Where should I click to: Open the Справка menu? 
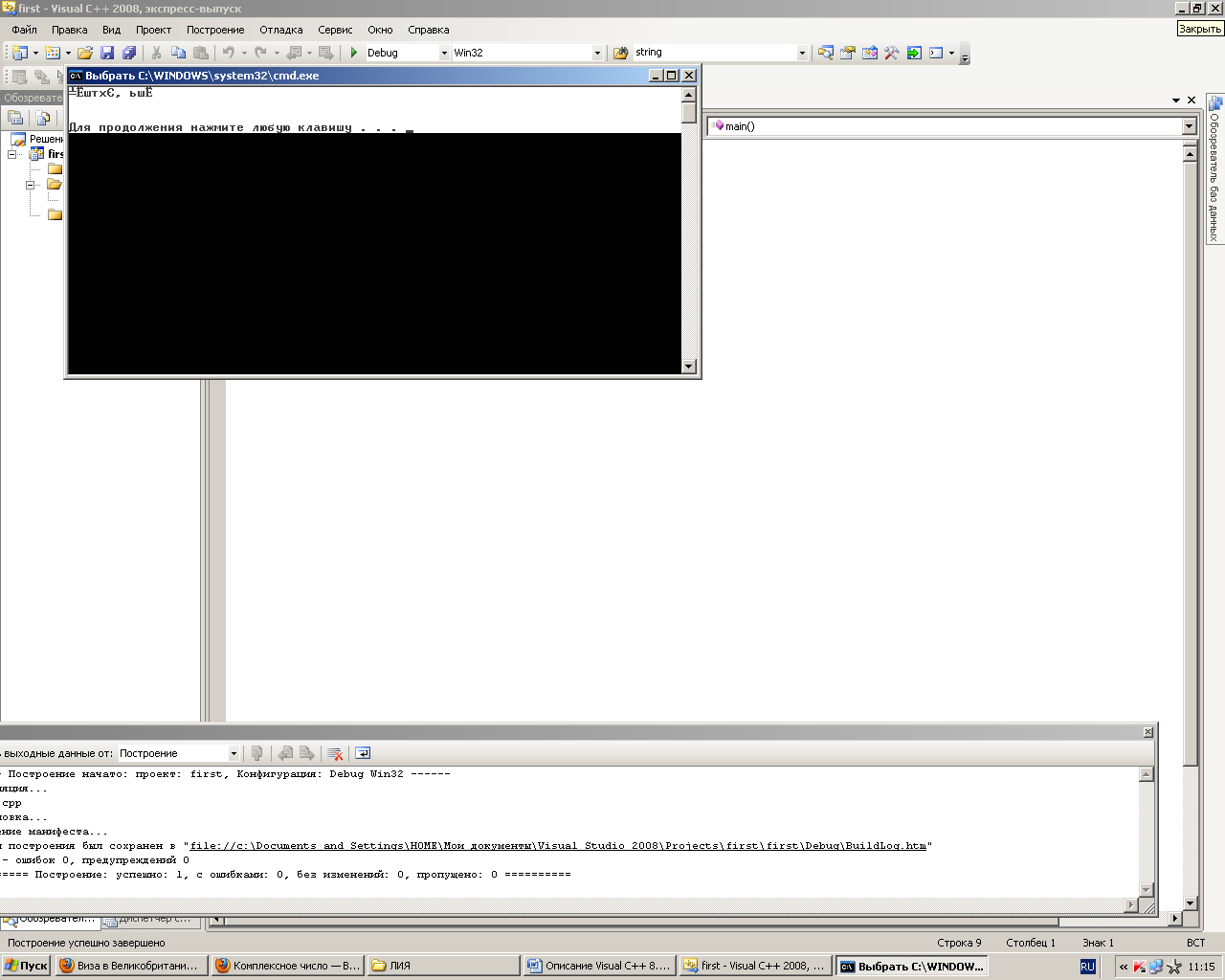pyautogui.click(x=428, y=30)
